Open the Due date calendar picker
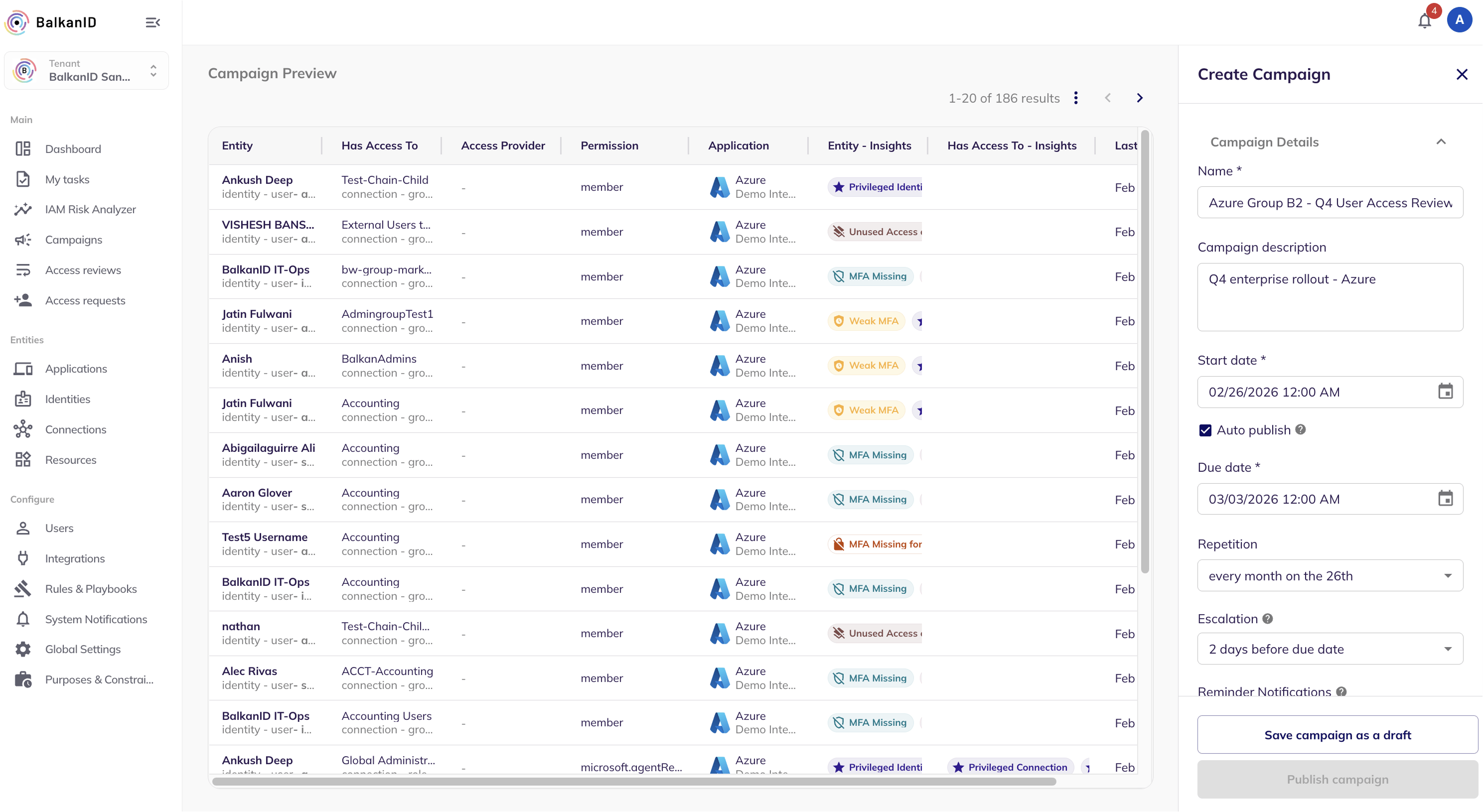 click(x=1445, y=498)
